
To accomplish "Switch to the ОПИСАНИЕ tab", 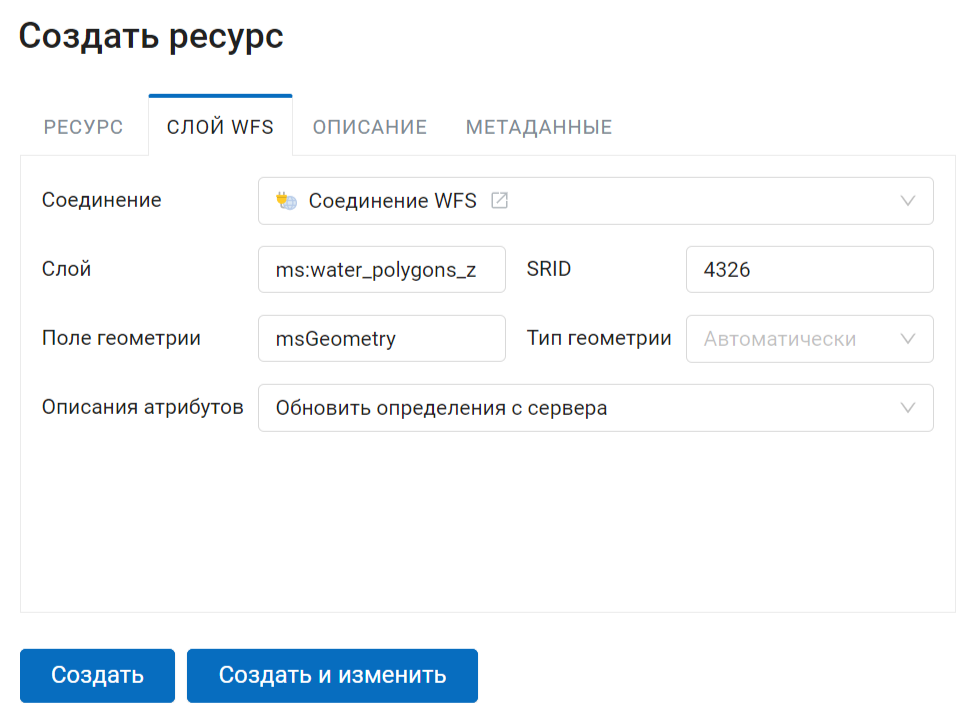I will click(370, 127).
